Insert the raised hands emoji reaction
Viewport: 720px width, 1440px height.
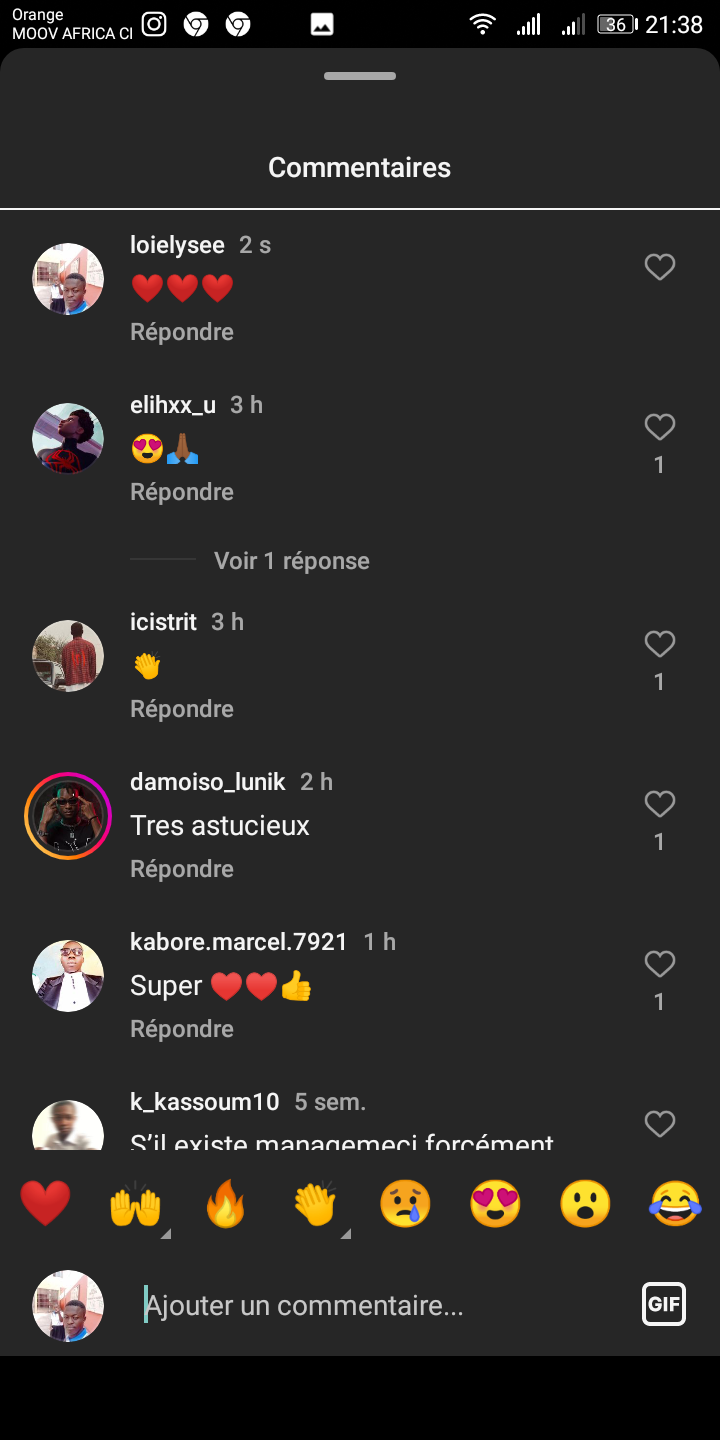[x=135, y=1203]
